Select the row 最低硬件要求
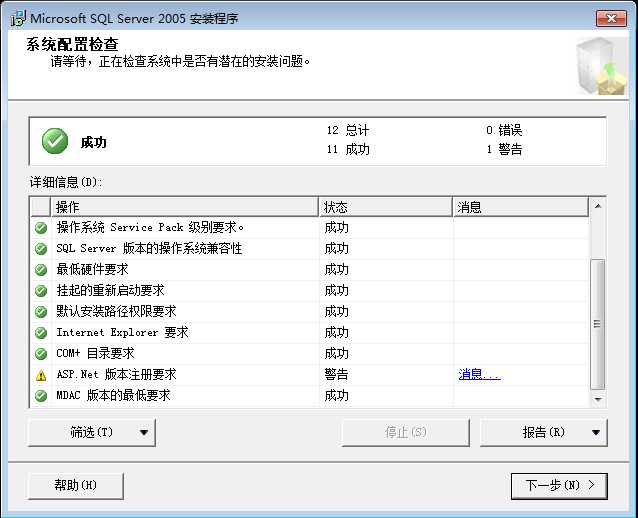Image resolution: width=638 pixels, height=518 pixels. [x=309, y=269]
